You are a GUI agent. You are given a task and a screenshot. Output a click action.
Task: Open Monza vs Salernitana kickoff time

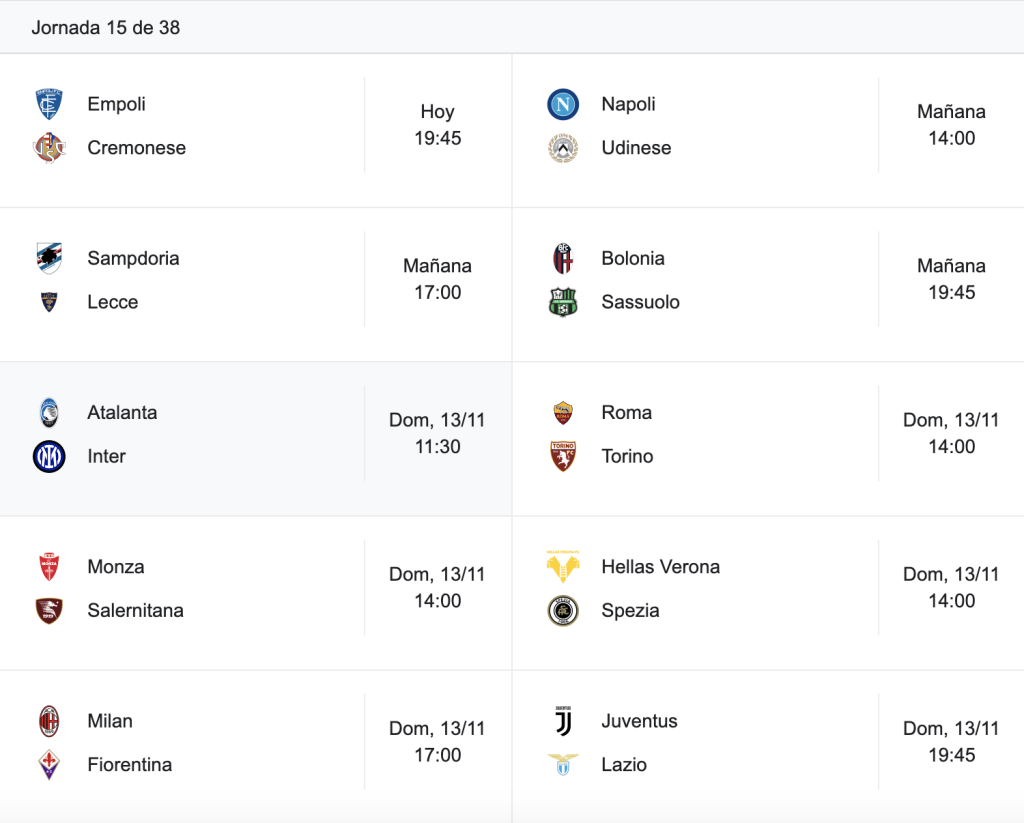click(438, 587)
